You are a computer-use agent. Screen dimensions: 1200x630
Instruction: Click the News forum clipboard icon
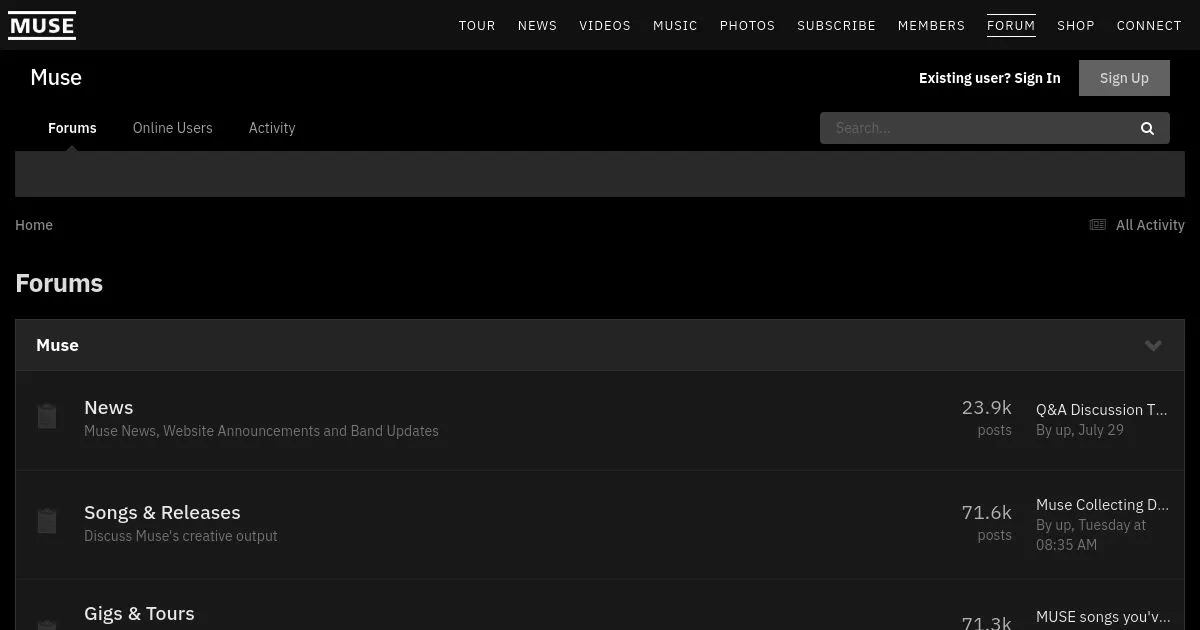click(x=47, y=416)
